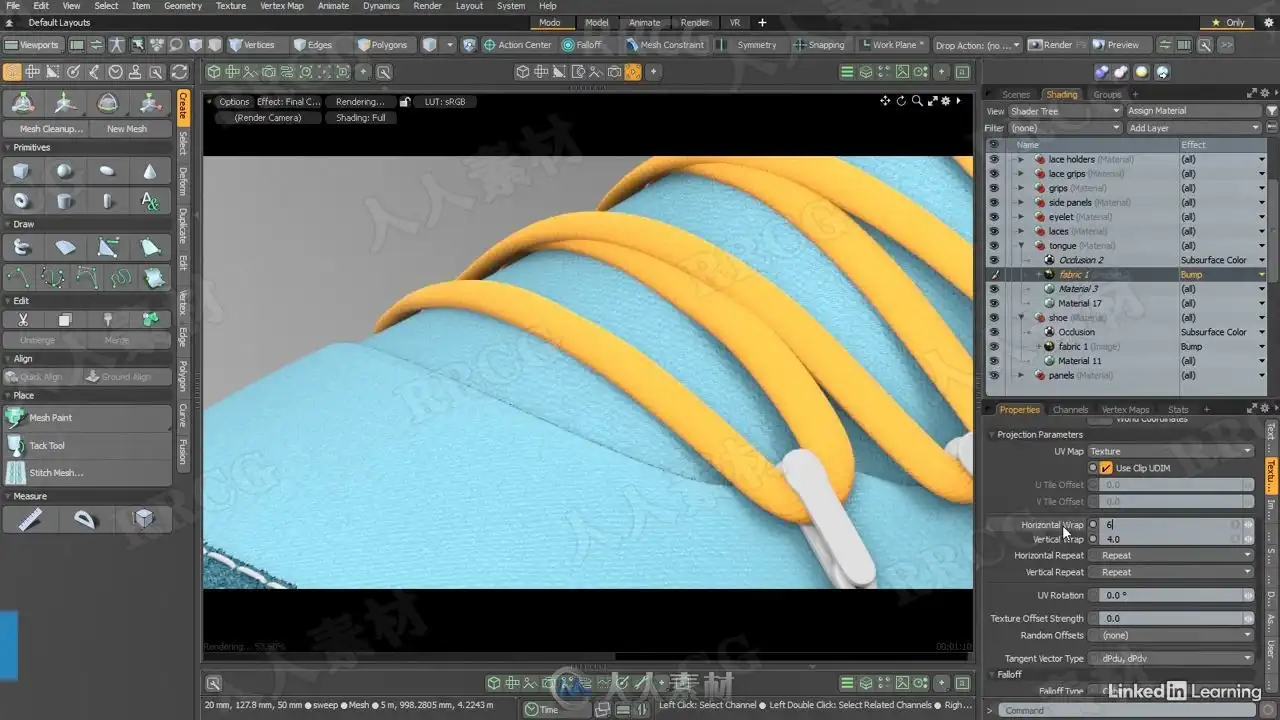Open the Horizontal Repeat dropdown

pyautogui.click(x=1170, y=556)
